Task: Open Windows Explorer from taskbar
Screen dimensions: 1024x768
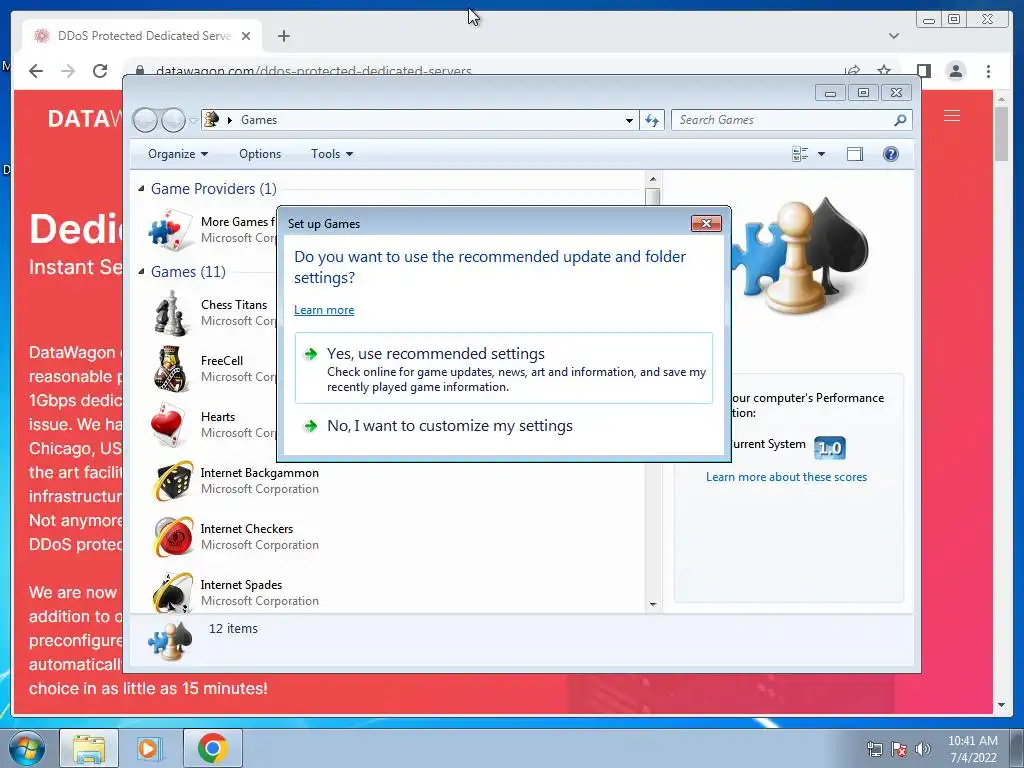Action: tap(89, 748)
